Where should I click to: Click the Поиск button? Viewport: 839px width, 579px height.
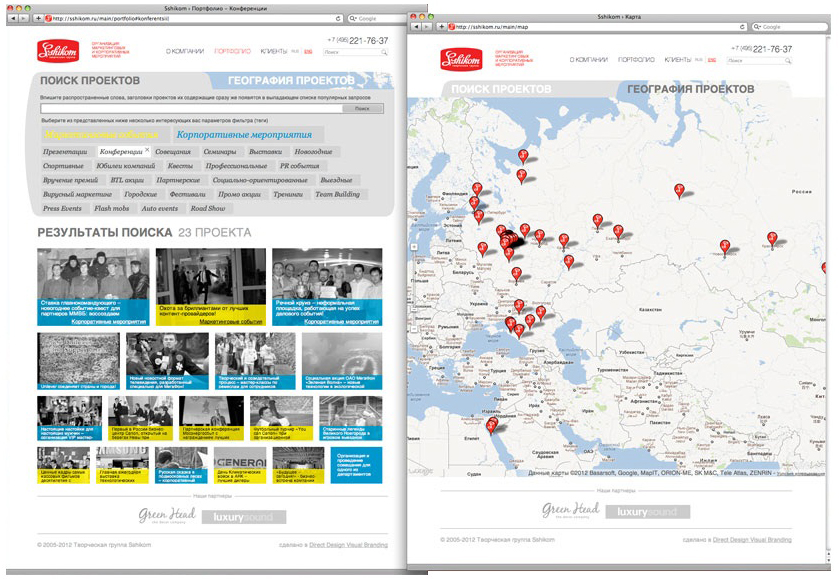point(363,109)
